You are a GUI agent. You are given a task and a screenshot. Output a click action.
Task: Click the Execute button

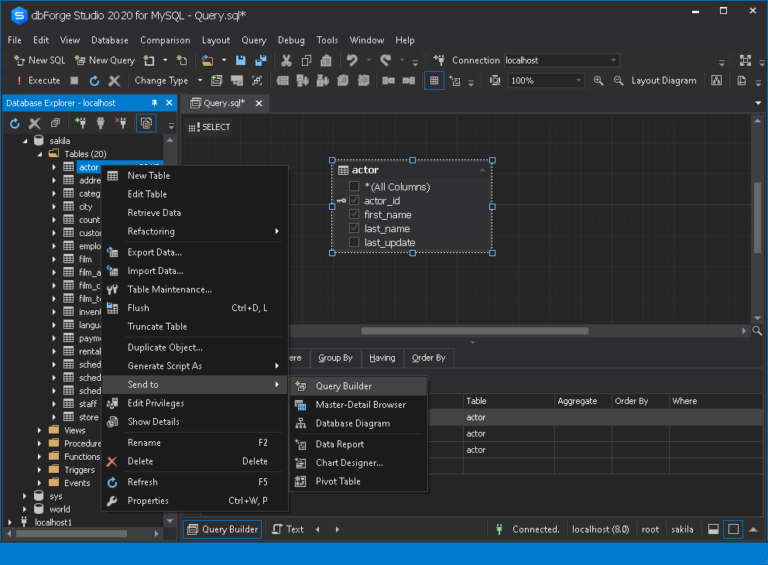click(x=37, y=81)
